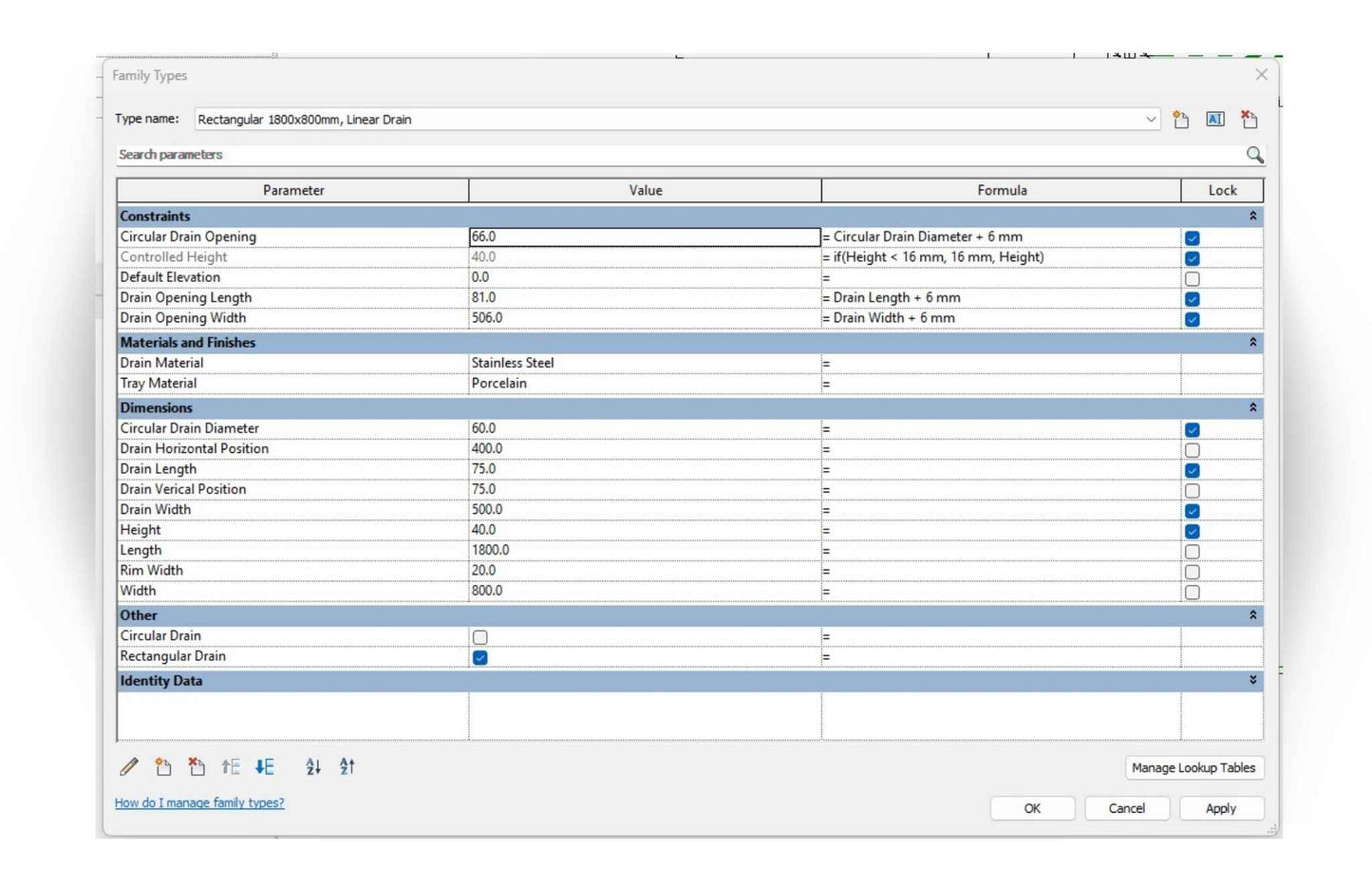This screenshot has height=887, width=1372.
Task: Click the Delete Type icon at top right
Action: coord(1249,120)
